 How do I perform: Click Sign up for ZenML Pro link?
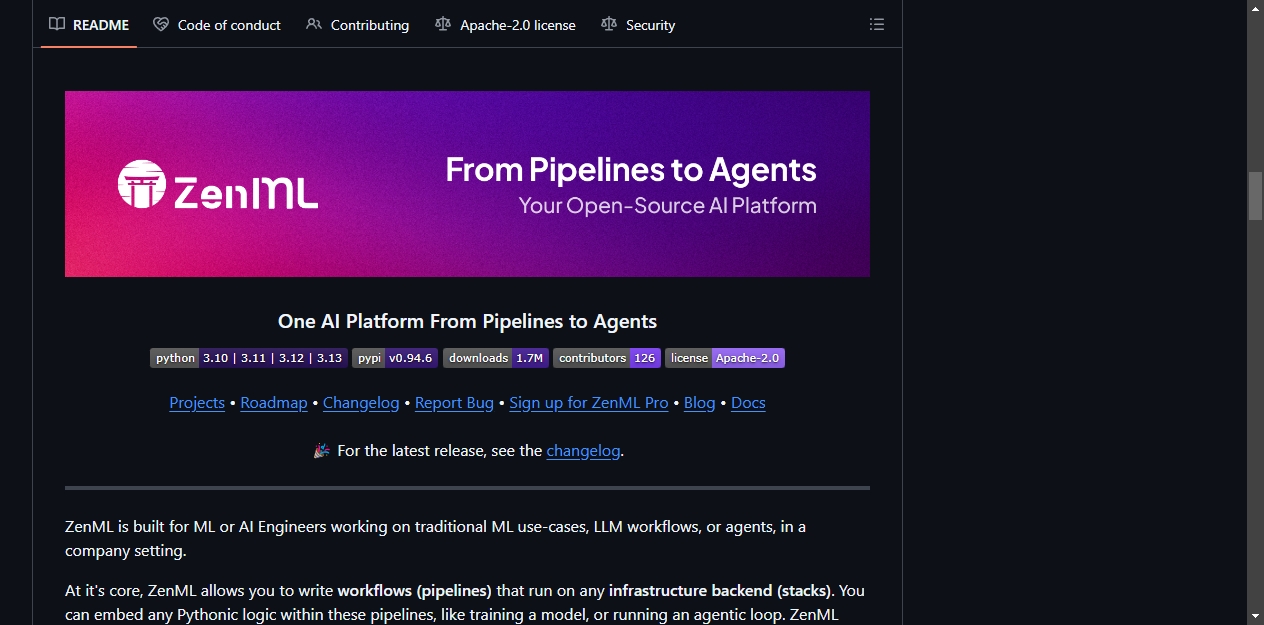[x=589, y=403]
